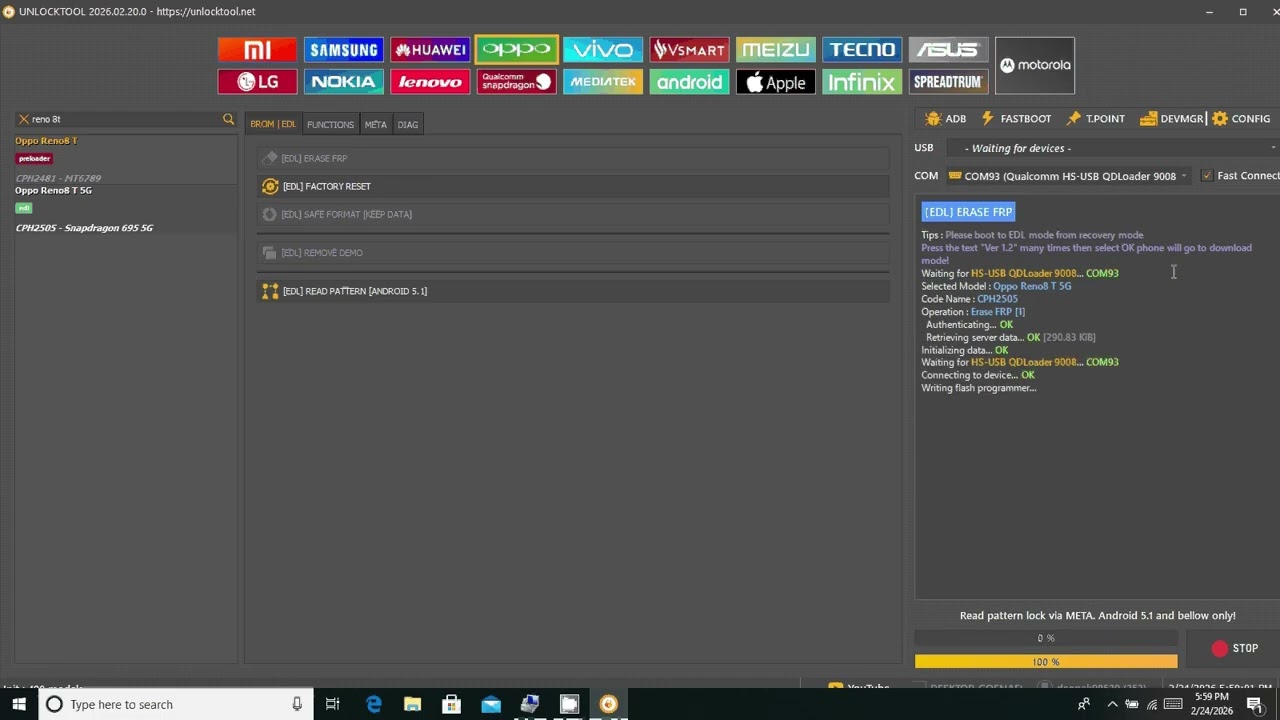Viewport: 1280px width, 720px height.
Task: Click the [EDL] REMOVE DEMO button
Action: [x=572, y=253]
